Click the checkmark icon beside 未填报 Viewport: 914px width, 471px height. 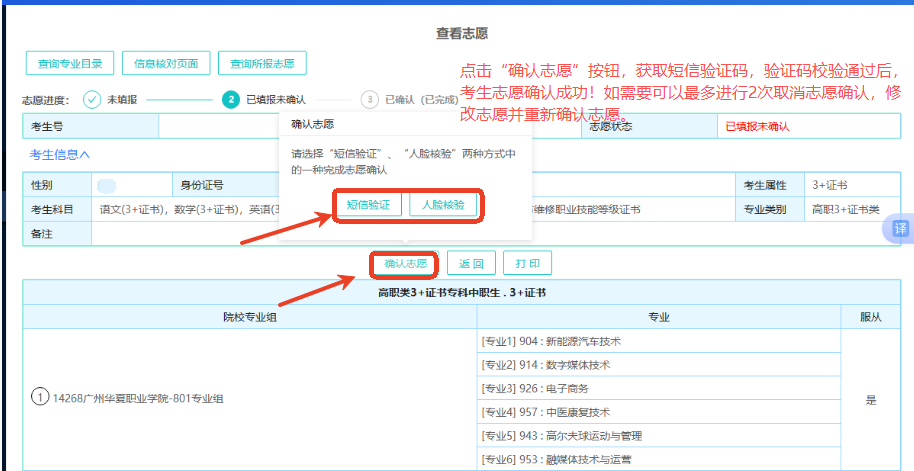(x=92, y=100)
